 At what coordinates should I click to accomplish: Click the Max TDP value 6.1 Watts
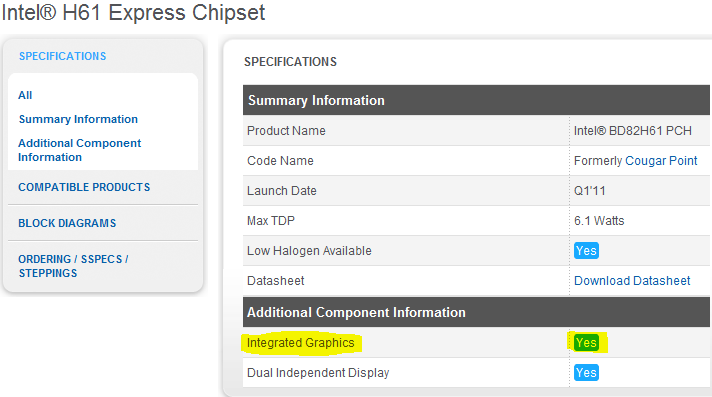599,221
